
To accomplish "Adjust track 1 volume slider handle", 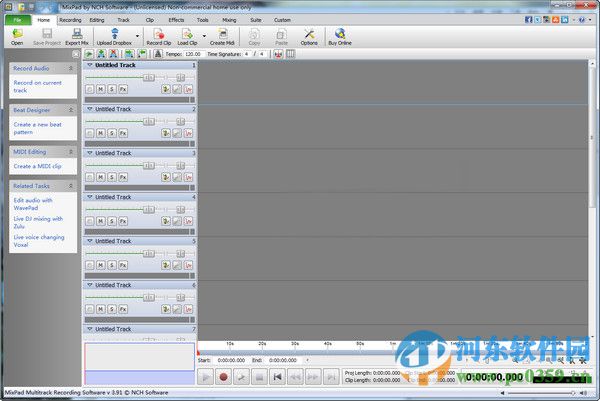I will click(148, 78).
